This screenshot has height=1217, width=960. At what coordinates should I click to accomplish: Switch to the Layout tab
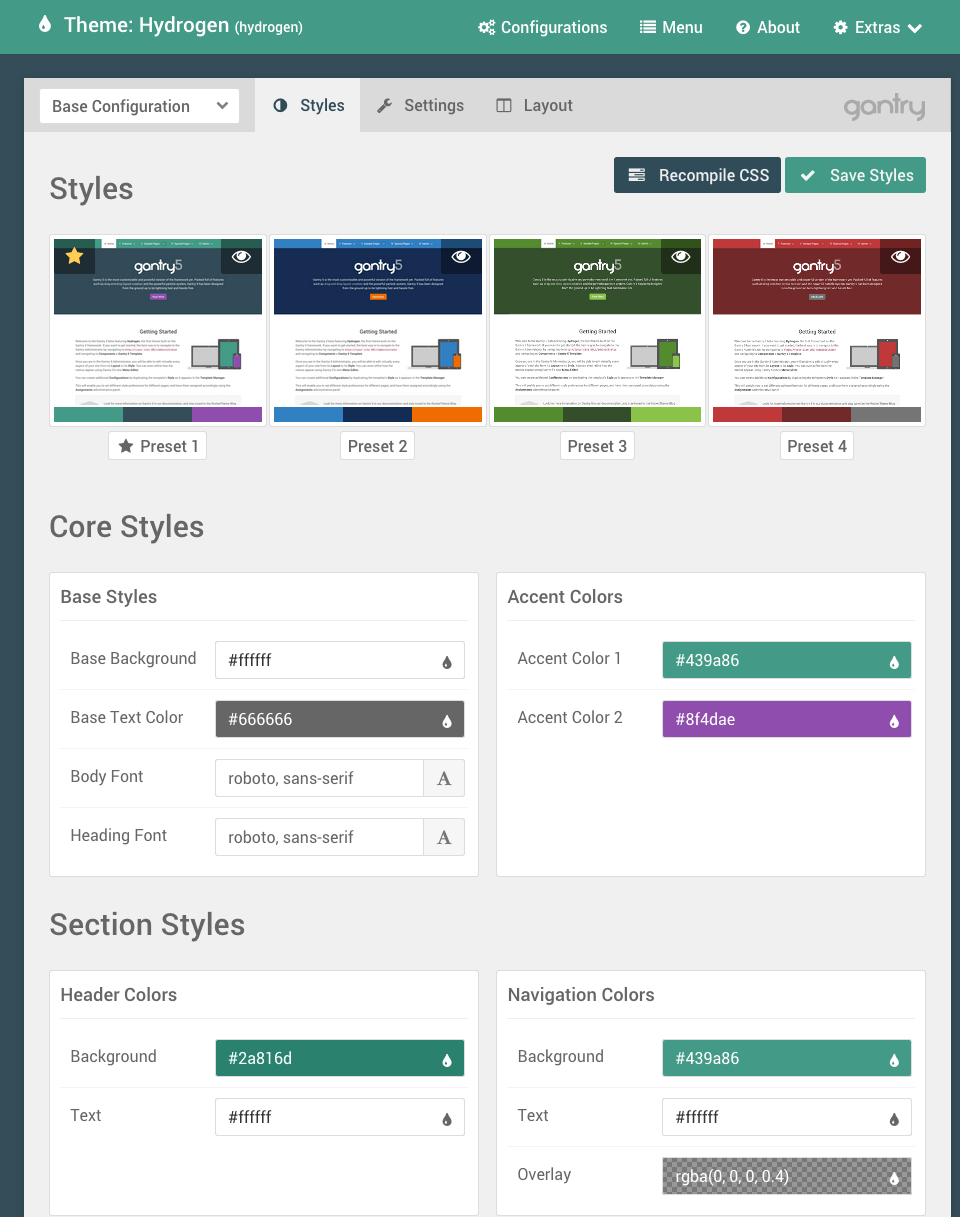pos(534,106)
